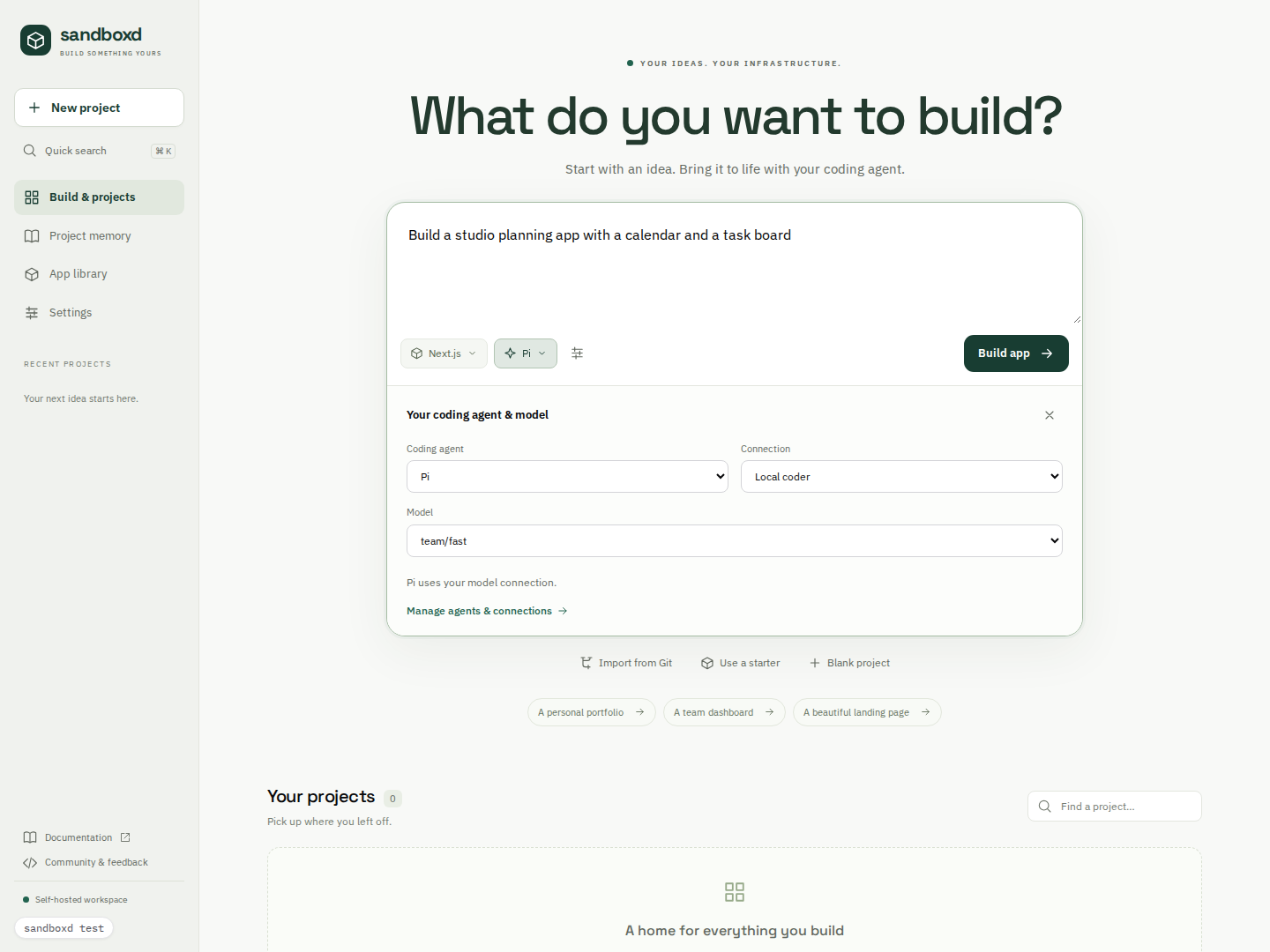Click the plus icon for Blank project
This screenshot has height=952, width=1270.
tap(815, 663)
